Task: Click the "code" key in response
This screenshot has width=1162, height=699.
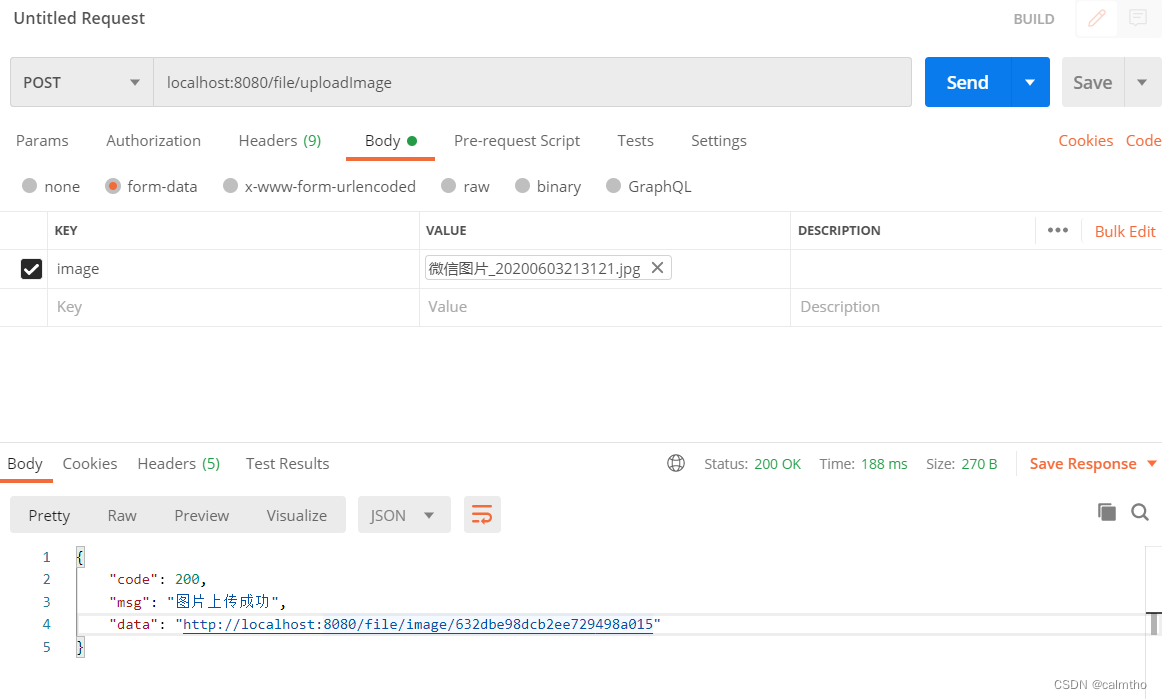Action: click(133, 579)
